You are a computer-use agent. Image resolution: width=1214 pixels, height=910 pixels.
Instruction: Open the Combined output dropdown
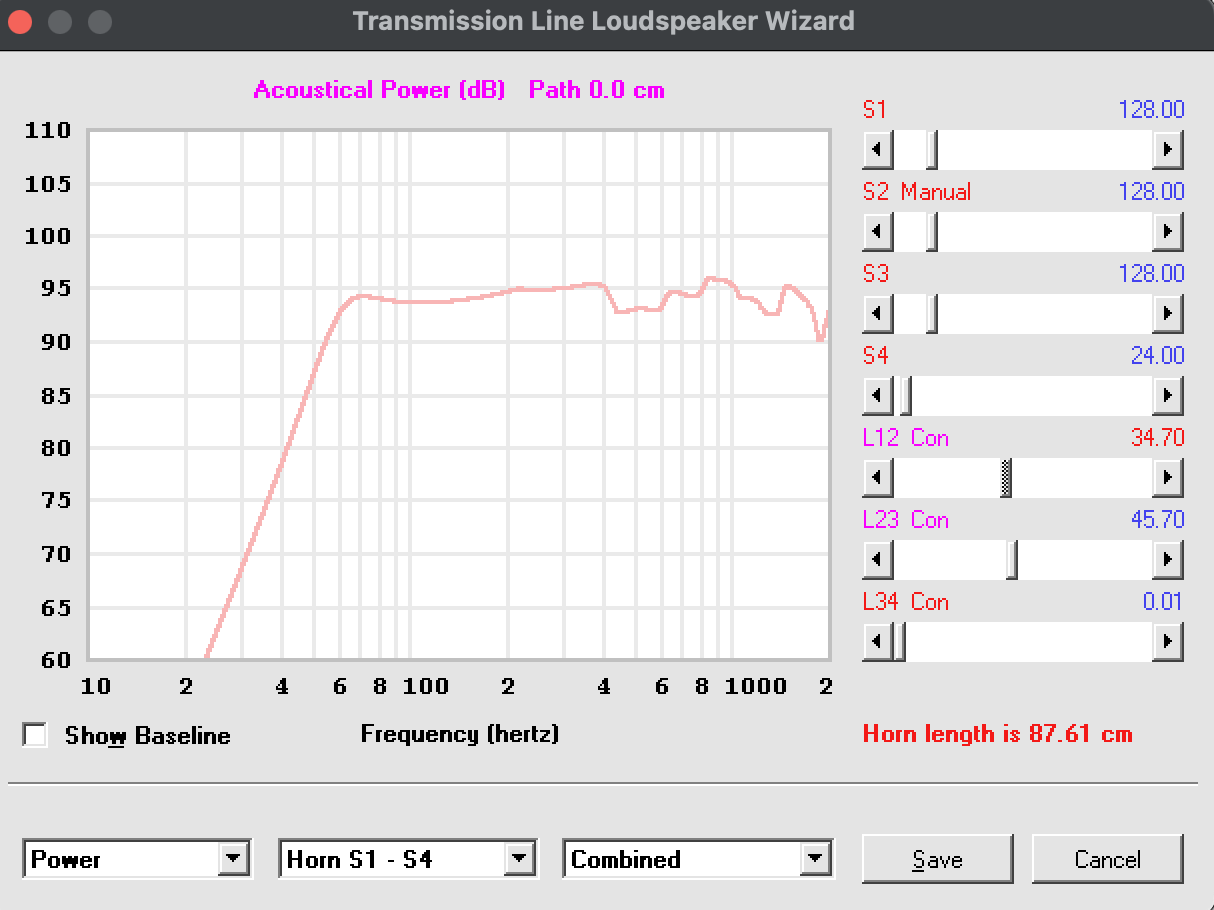click(x=816, y=858)
